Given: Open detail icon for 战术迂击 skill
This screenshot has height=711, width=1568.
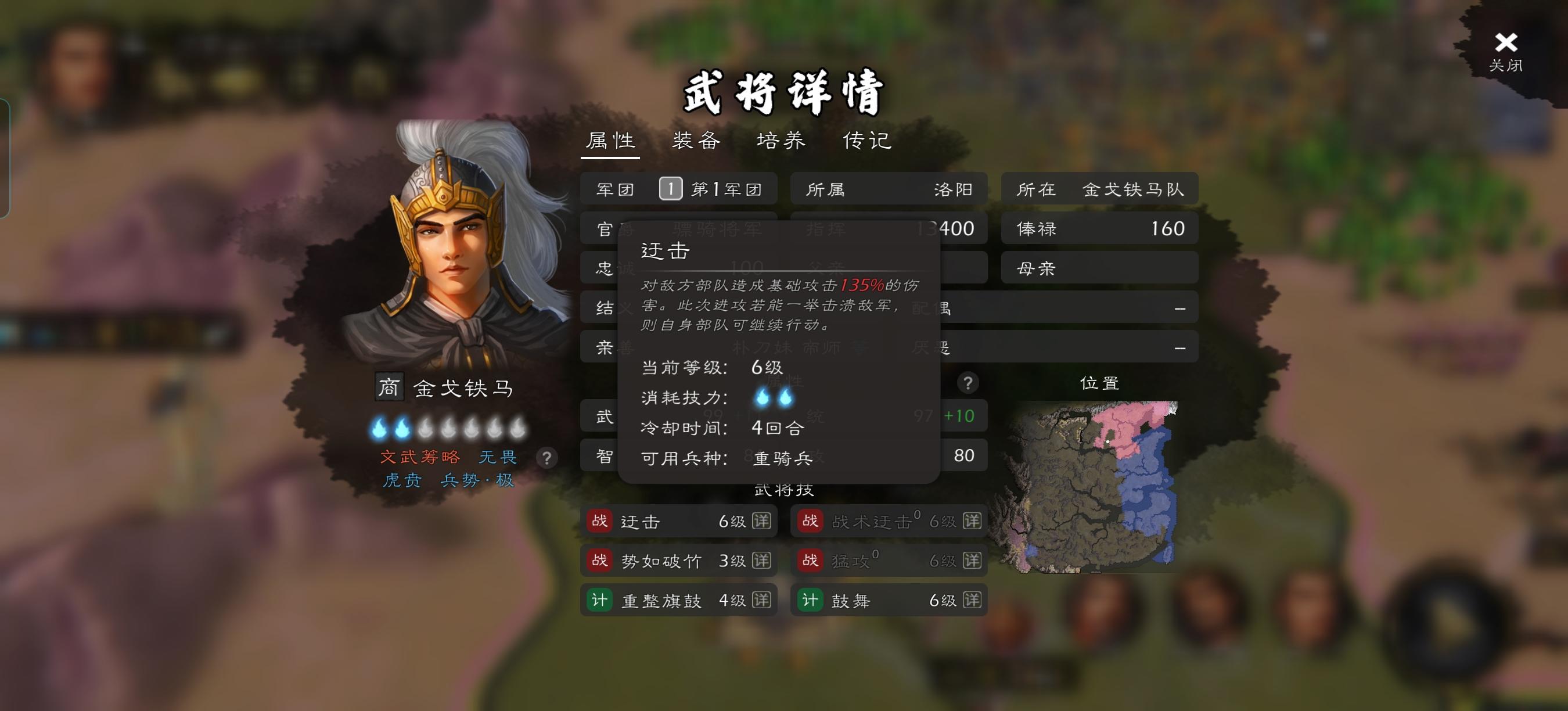Looking at the screenshot, I should pos(972,521).
